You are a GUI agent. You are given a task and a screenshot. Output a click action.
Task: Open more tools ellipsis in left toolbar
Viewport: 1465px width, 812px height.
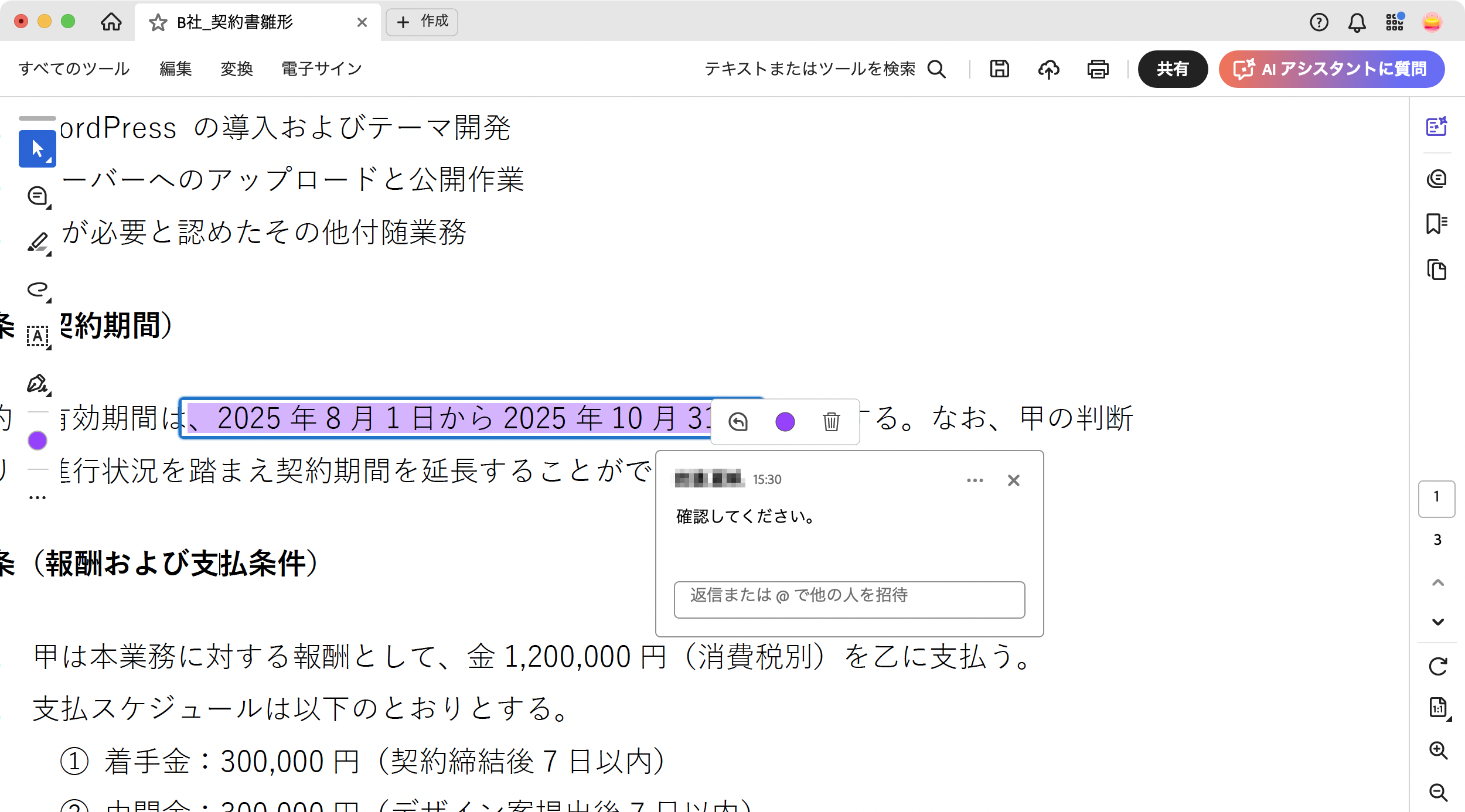pos(38,497)
